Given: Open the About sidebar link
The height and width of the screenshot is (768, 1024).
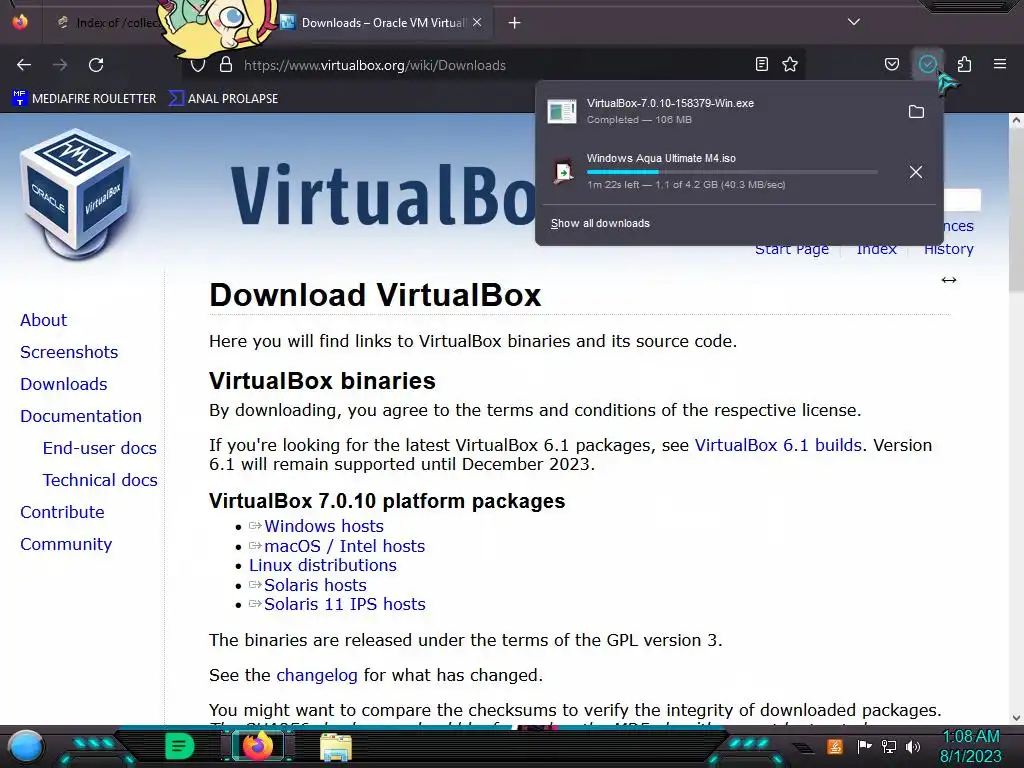Looking at the screenshot, I should click(43, 320).
